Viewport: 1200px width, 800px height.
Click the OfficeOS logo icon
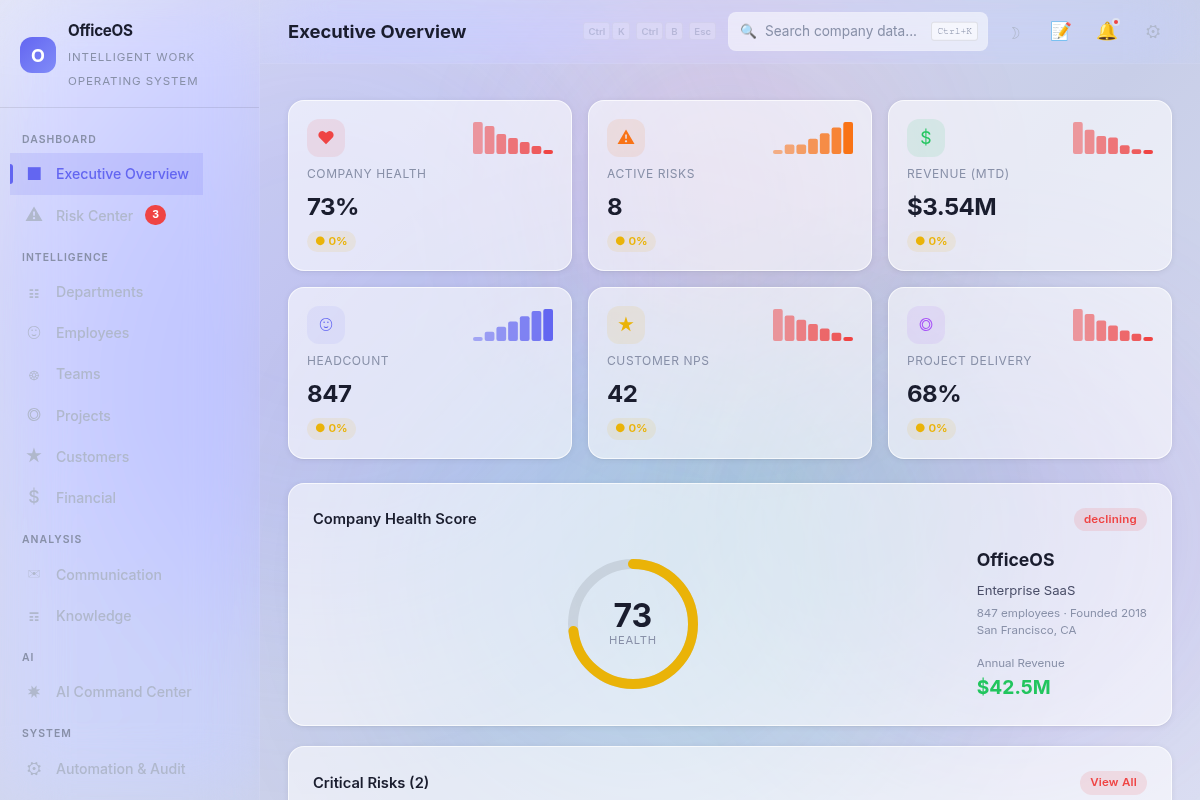tap(38, 55)
